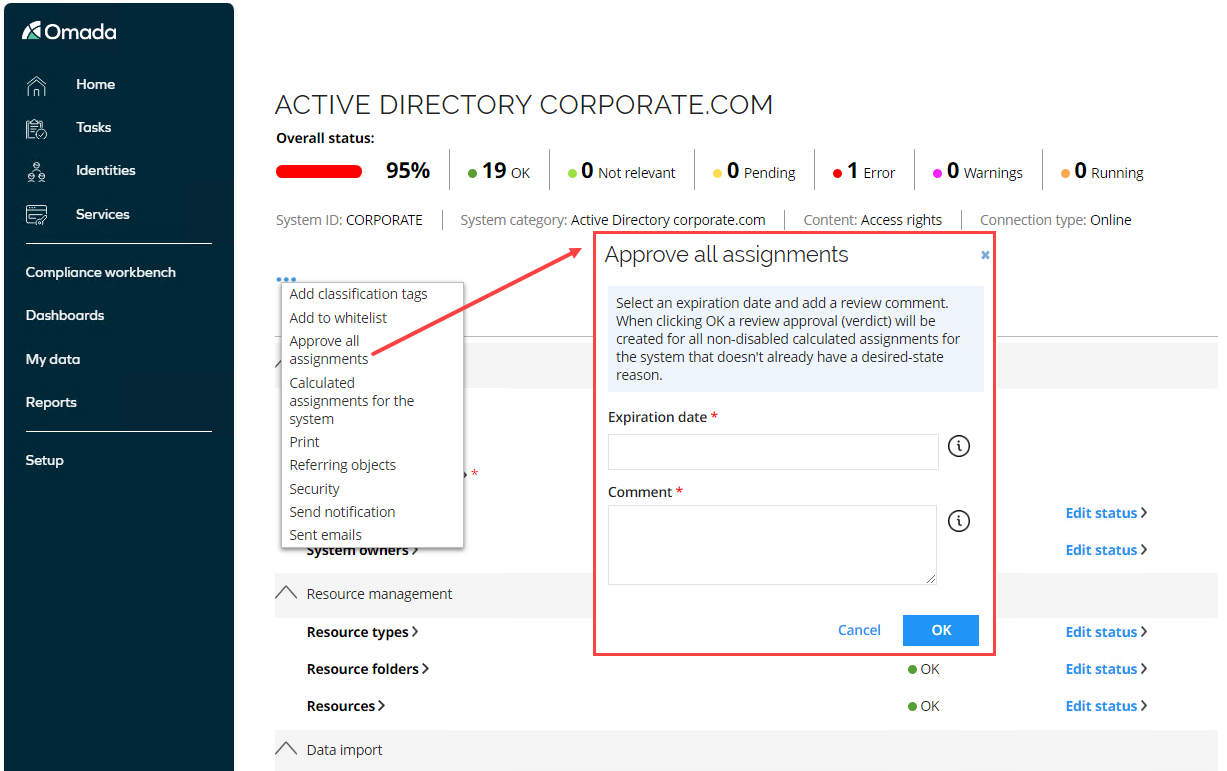Collapse the Resource management section
1227x771 pixels.
(x=286, y=593)
